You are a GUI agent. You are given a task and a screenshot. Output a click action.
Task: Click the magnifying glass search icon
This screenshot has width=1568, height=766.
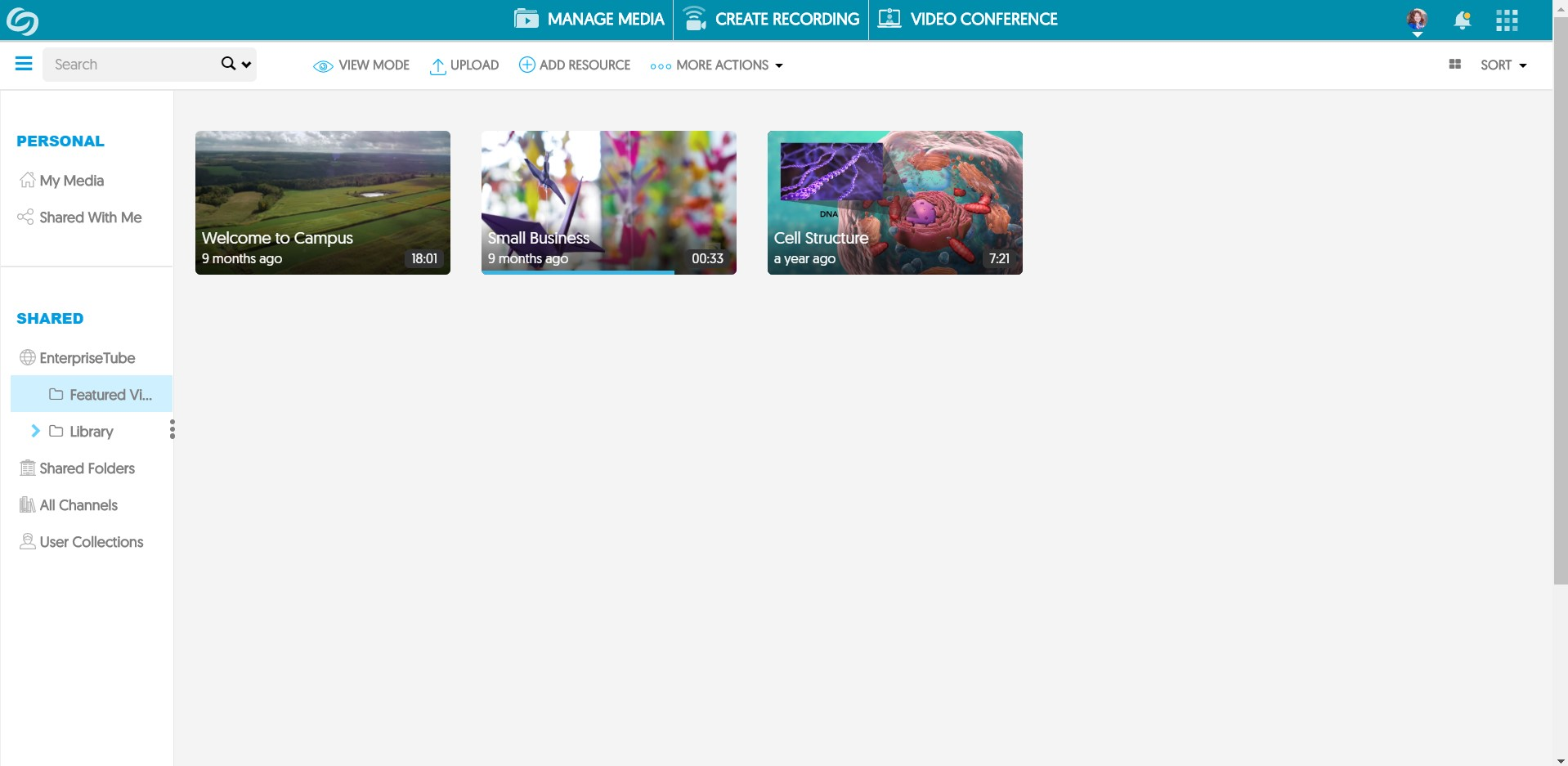coord(228,64)
